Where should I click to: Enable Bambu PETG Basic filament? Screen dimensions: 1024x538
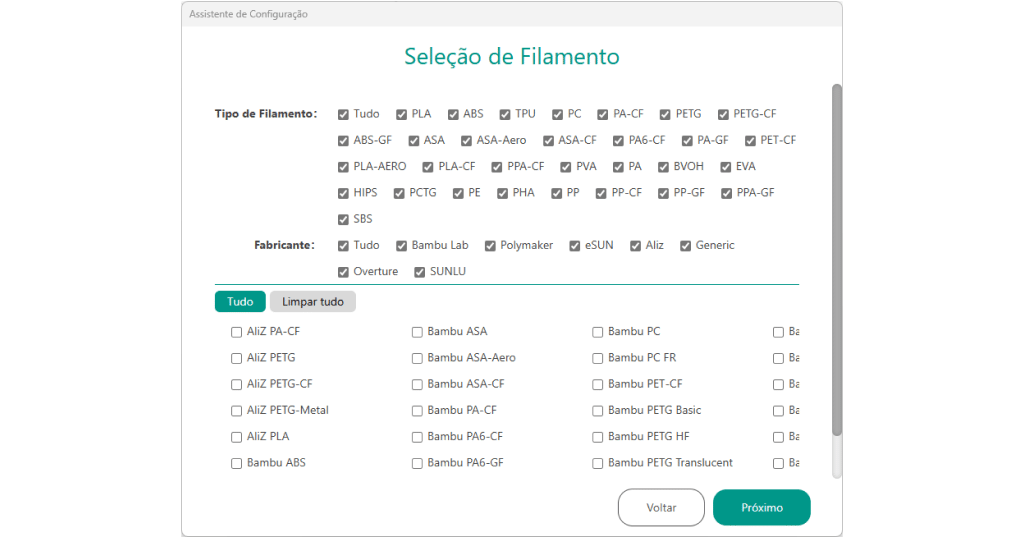coord(598,411)
